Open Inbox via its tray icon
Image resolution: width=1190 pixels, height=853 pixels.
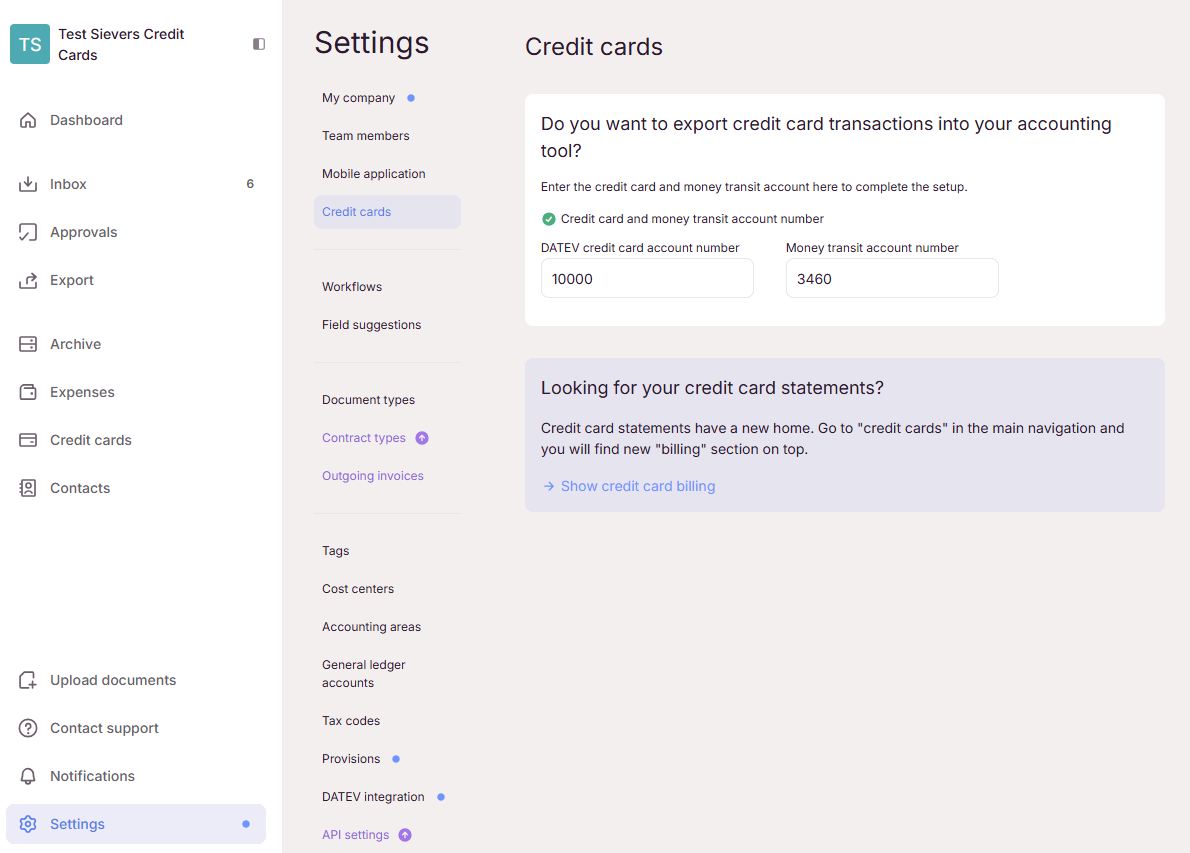point(28,184)
